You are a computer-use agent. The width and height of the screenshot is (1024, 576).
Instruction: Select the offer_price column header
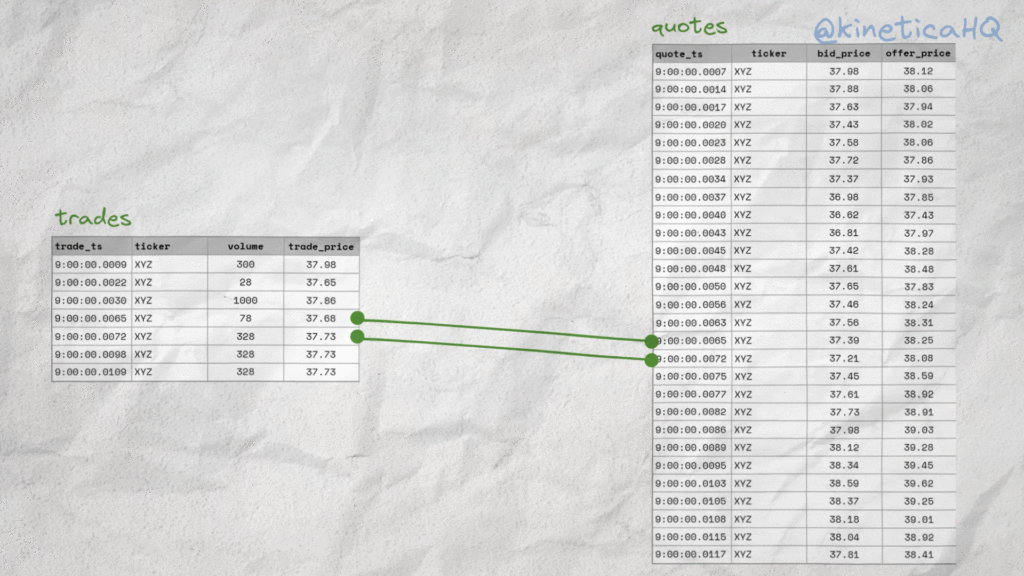click(917, 54)
